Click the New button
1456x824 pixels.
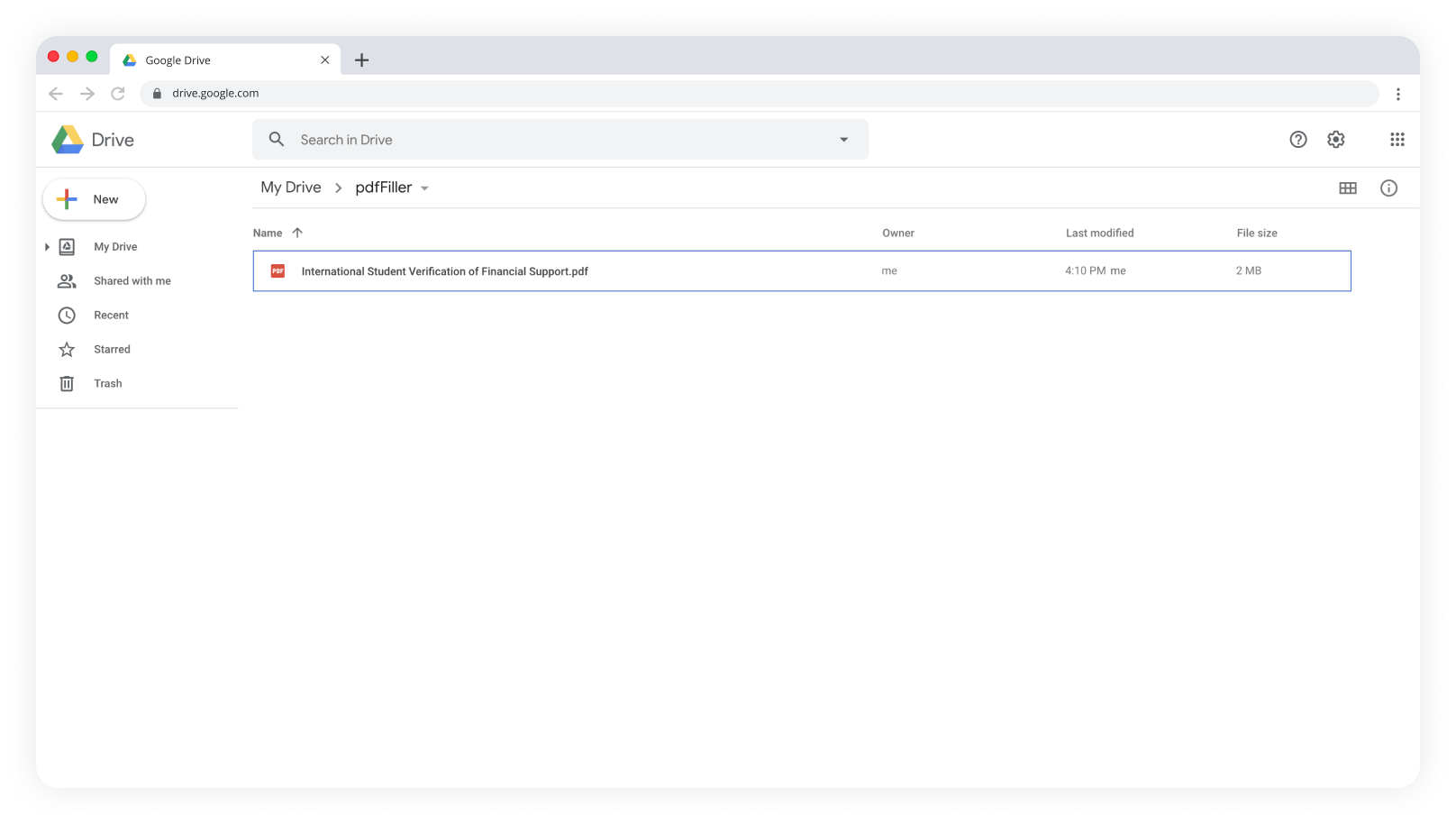pos(93,199)
